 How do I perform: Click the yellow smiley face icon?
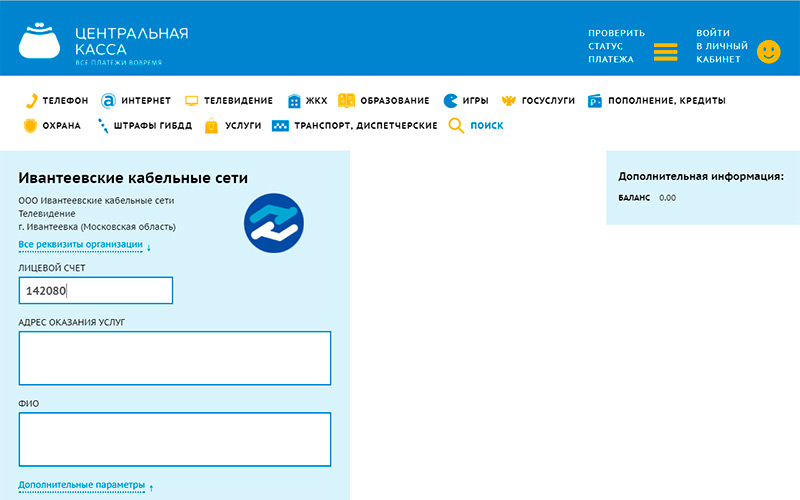[768, 52]
